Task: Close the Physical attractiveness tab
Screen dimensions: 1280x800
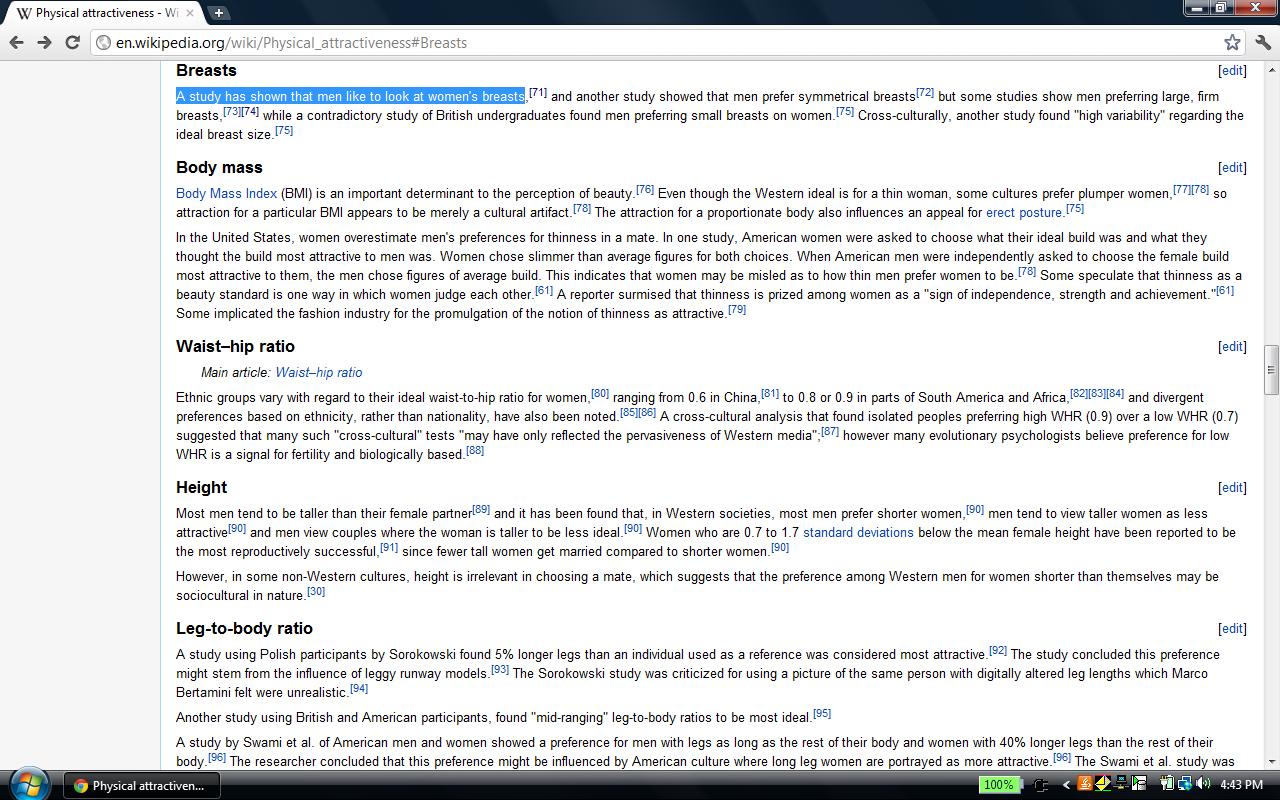Action: pos(190,13)
